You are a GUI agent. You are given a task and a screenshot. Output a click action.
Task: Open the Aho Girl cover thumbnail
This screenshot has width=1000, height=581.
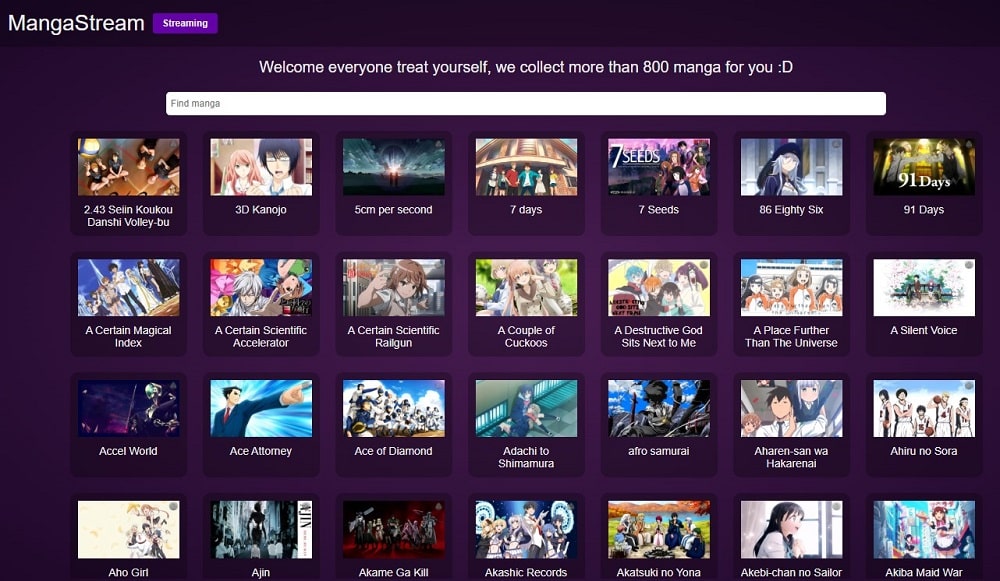coord(128,529)
